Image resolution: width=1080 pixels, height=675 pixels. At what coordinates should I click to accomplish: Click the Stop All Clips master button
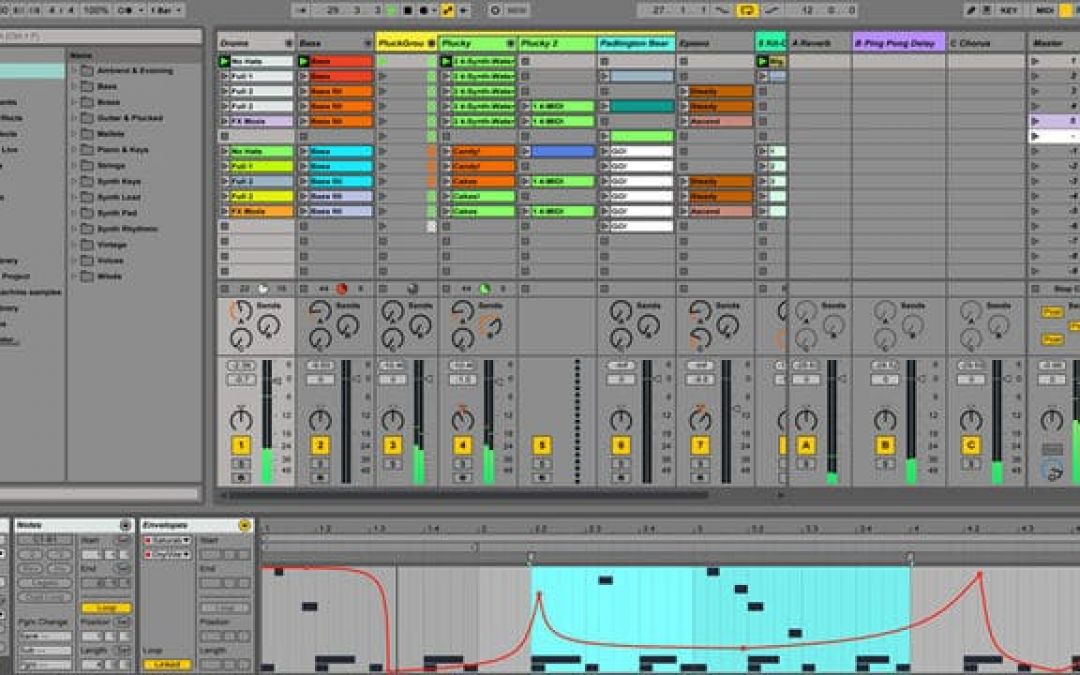1035,289
